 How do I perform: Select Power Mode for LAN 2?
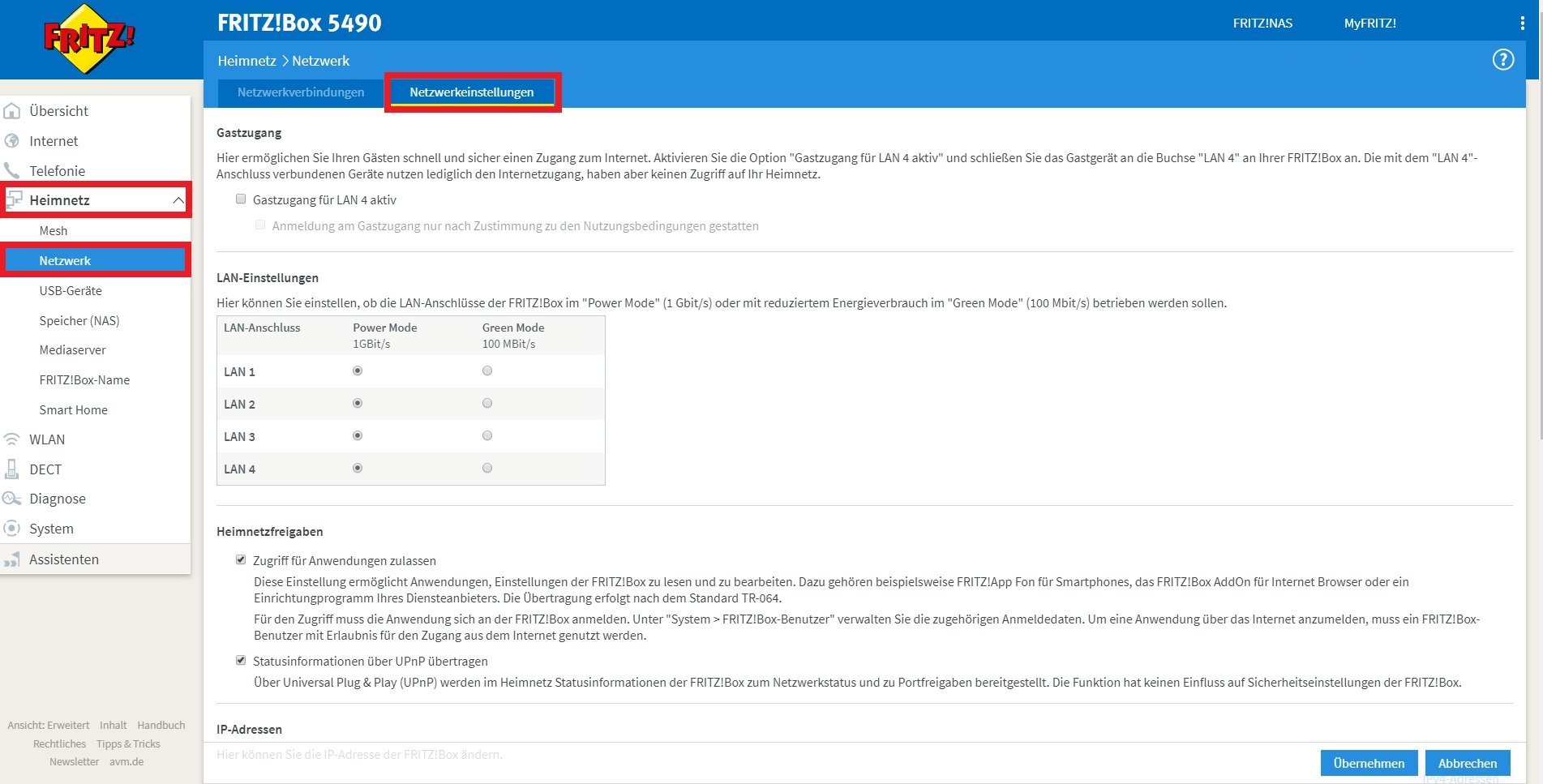click(358, 404)
